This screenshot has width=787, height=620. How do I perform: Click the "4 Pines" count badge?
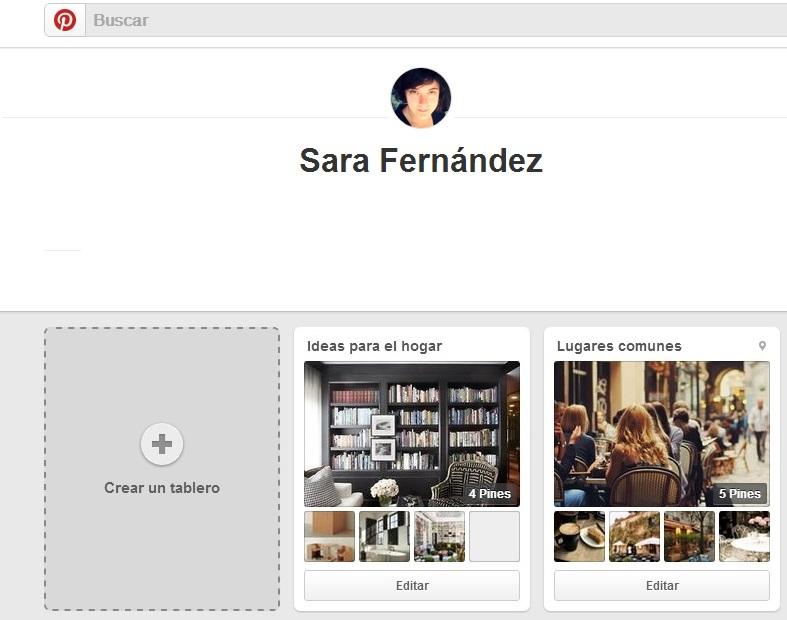tap(489, 493)
